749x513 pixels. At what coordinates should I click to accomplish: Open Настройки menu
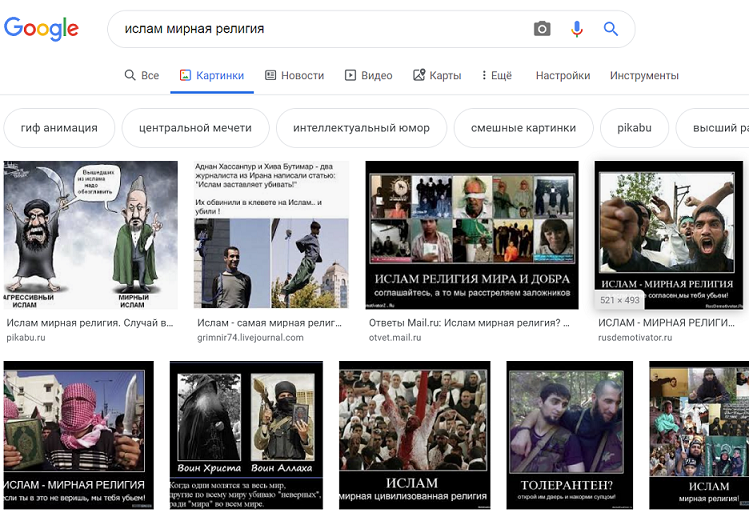(563, 75)
